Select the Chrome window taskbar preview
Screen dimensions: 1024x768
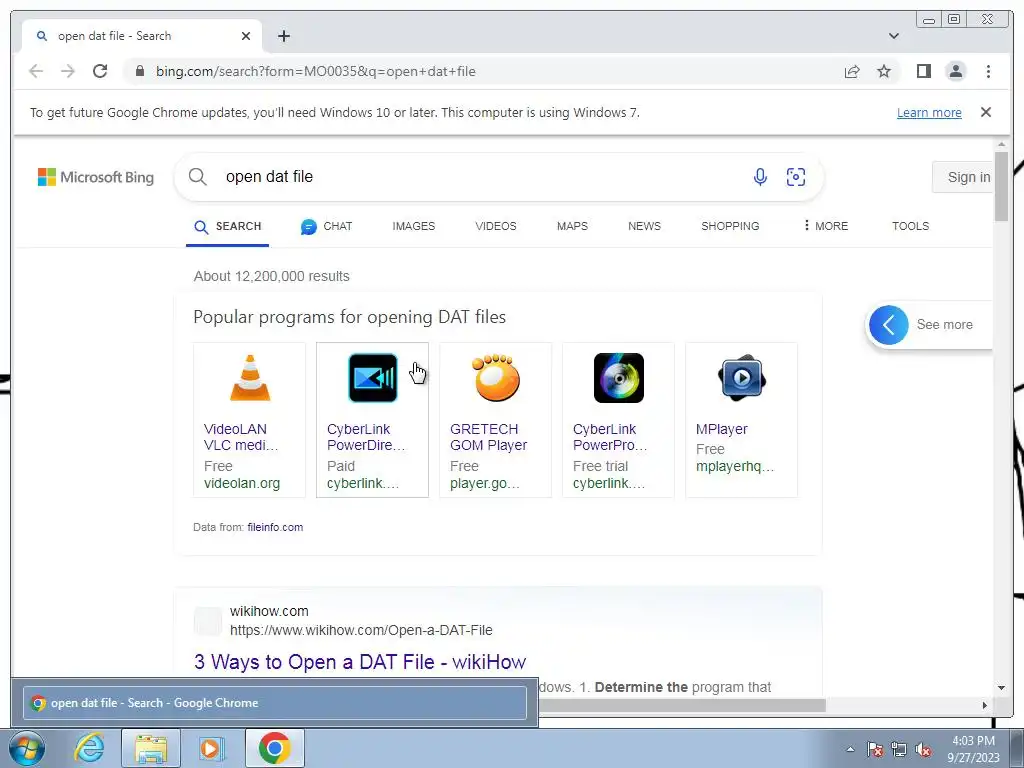[274, 703]
